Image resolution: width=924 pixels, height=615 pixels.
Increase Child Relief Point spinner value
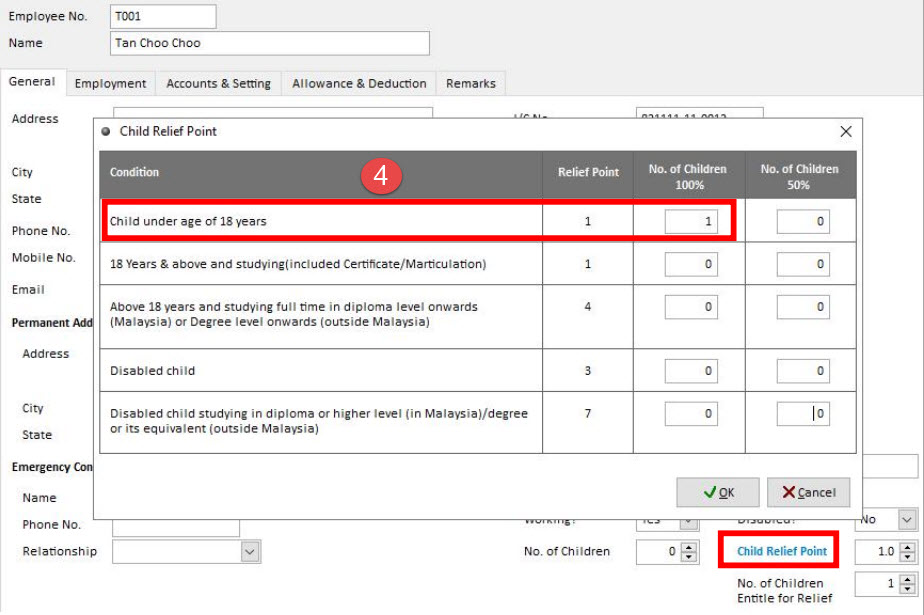tap(907, 547)
